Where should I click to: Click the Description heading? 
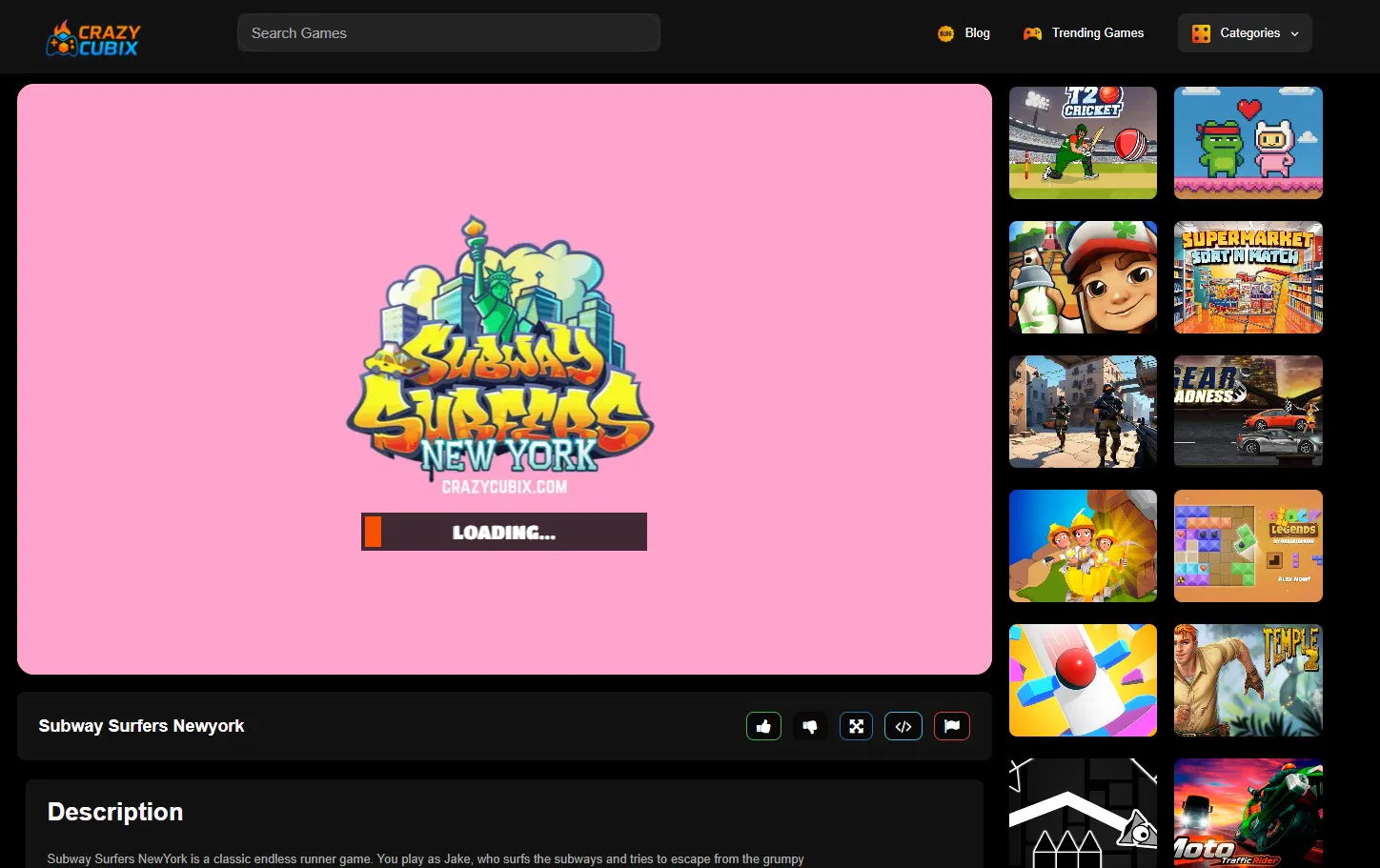coord(115,812)
